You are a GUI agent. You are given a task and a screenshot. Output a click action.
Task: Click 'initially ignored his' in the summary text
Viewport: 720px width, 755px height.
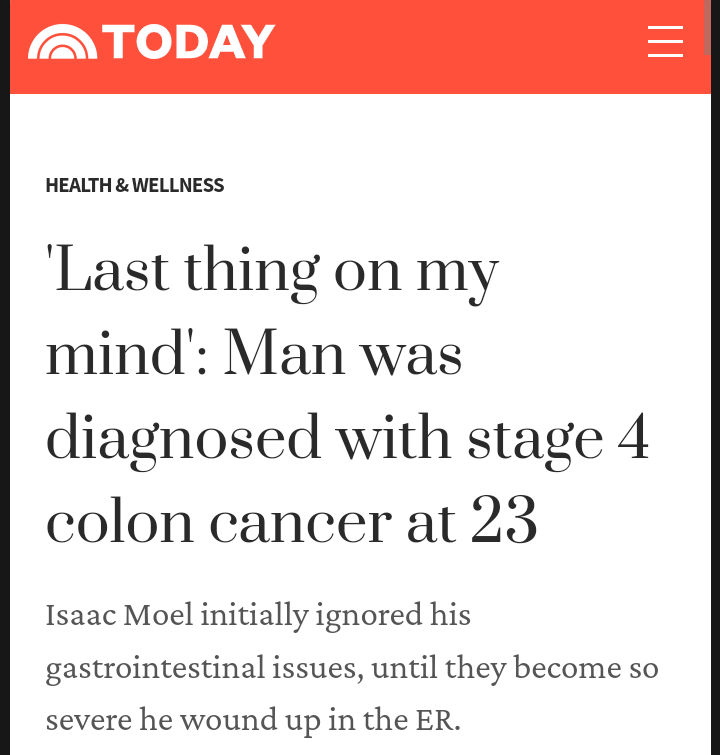click(335, 614)
